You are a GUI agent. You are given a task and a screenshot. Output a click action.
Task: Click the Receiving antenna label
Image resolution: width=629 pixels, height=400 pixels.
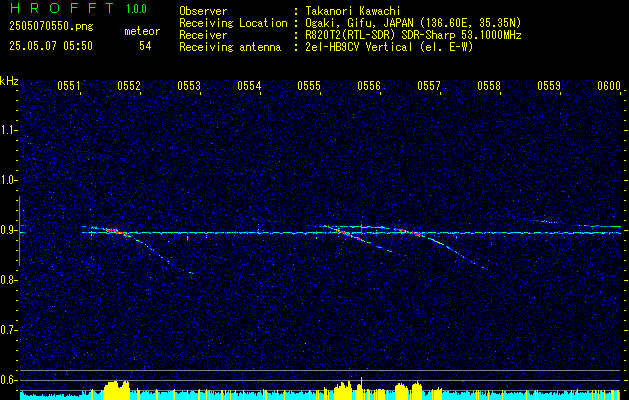point(230,47)
